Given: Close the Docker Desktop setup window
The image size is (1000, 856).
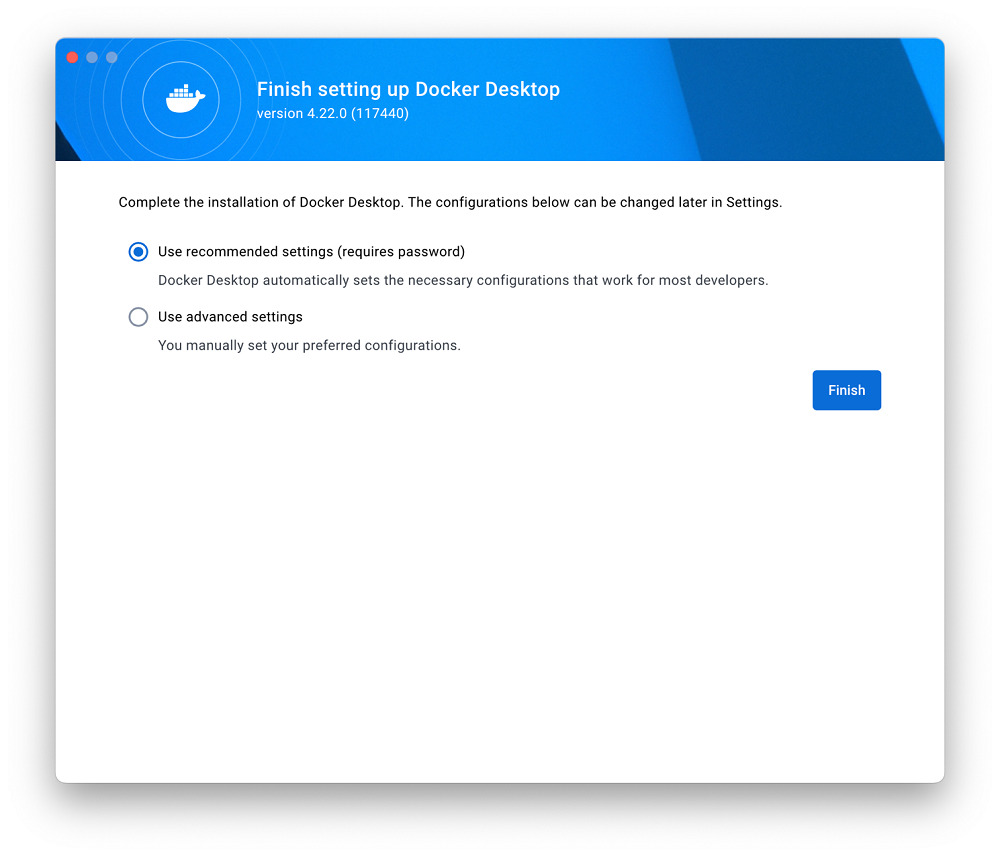Looking at the screenshot, I should (72, 58).
